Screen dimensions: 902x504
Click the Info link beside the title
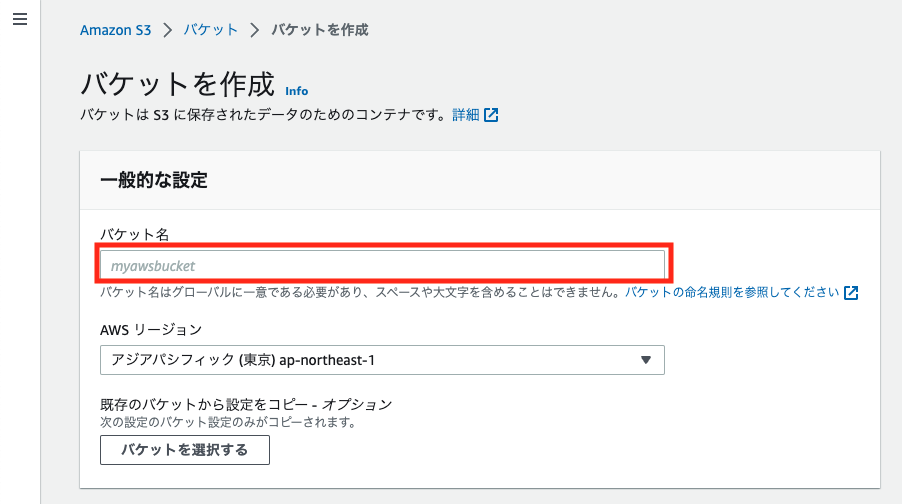tap(297, 91)
